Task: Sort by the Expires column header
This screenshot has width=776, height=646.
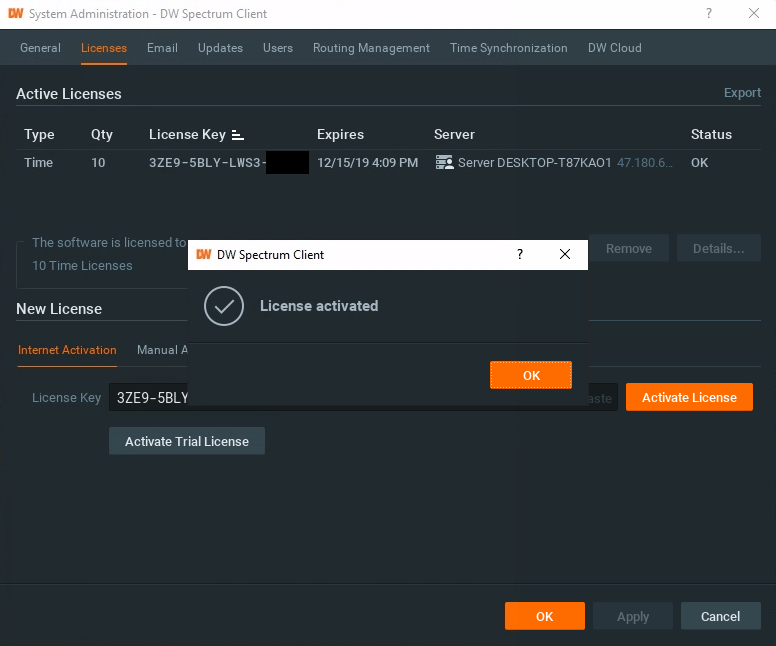Action: (340, 135)
